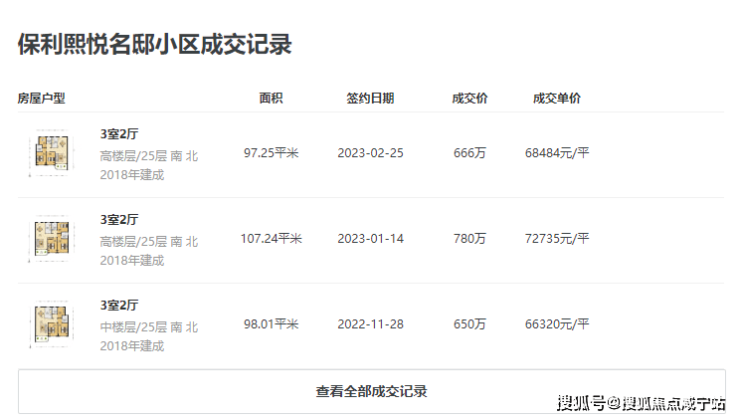Click 2018年建成 text in 666万 row
The image size is (740, 420).
click(132, 175)
